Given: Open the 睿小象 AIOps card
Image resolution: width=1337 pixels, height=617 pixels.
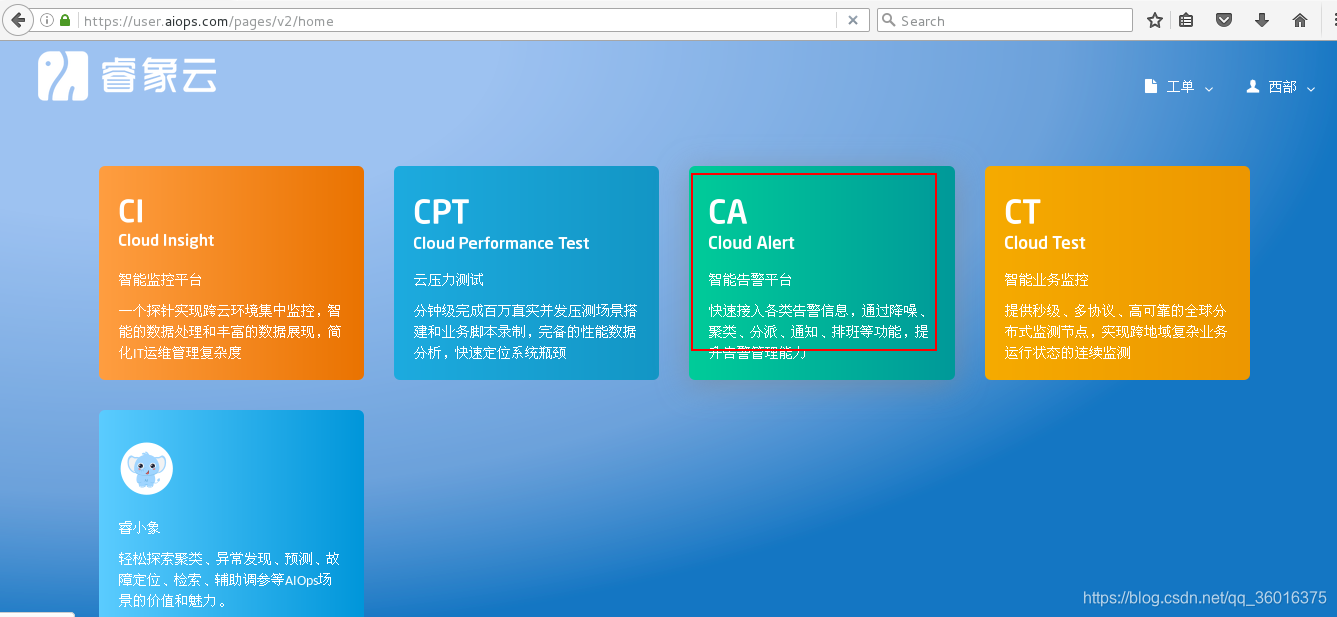Looking at the screenshot, I should (231, 513).
